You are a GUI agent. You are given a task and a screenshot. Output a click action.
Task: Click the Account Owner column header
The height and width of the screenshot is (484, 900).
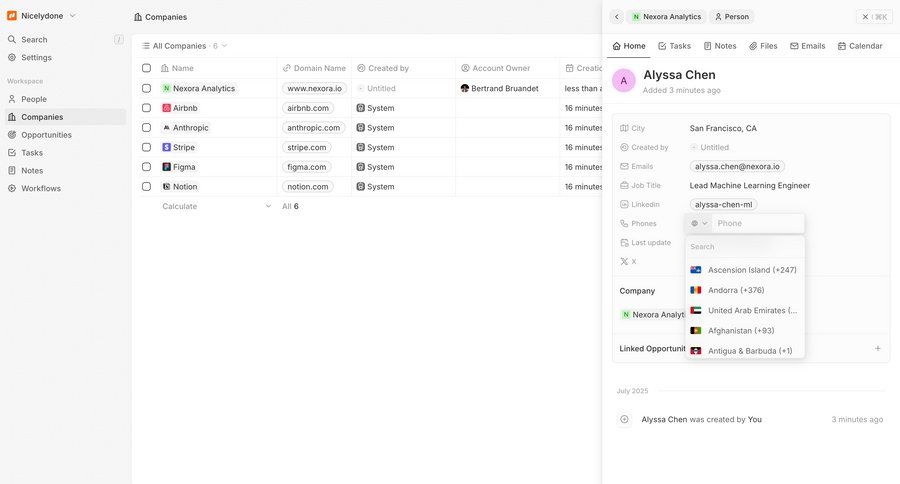tap(507, 68)
